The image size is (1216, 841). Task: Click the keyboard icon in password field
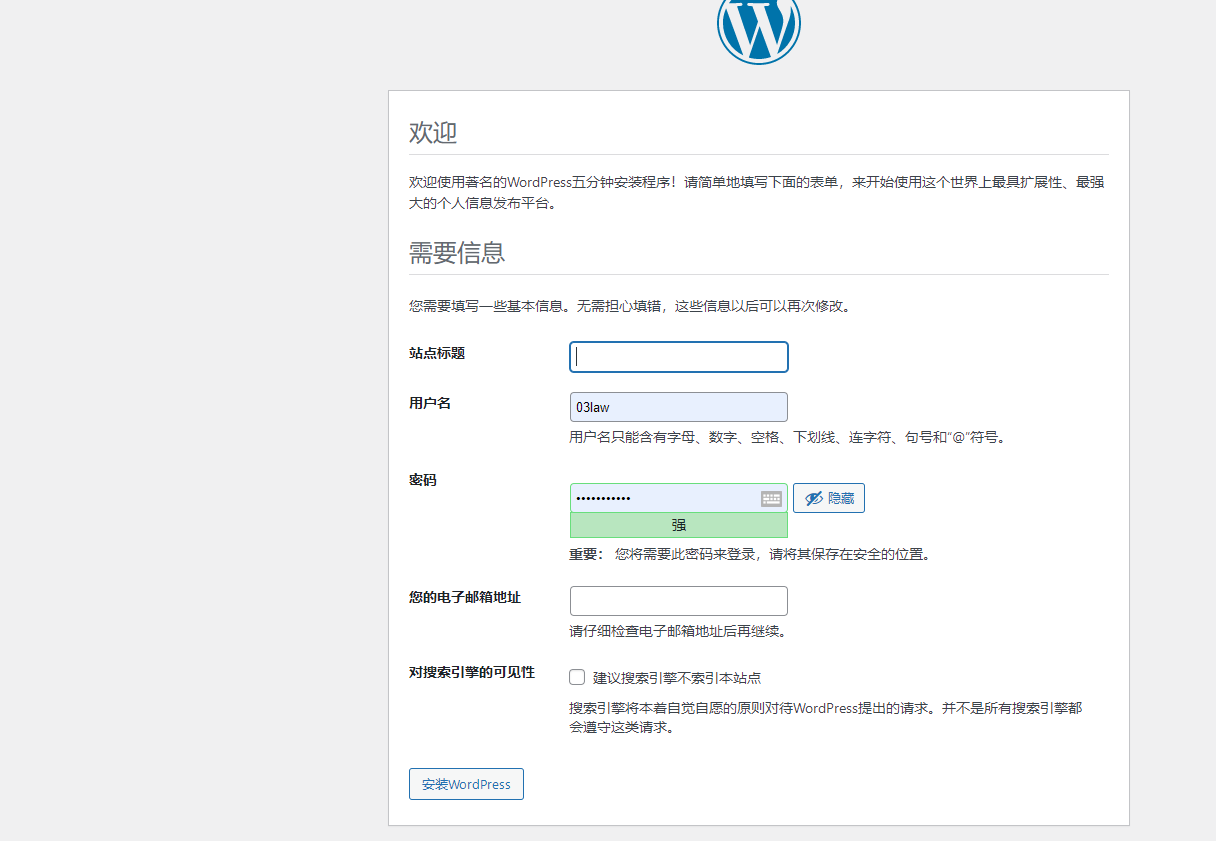[x=771, y=498]
